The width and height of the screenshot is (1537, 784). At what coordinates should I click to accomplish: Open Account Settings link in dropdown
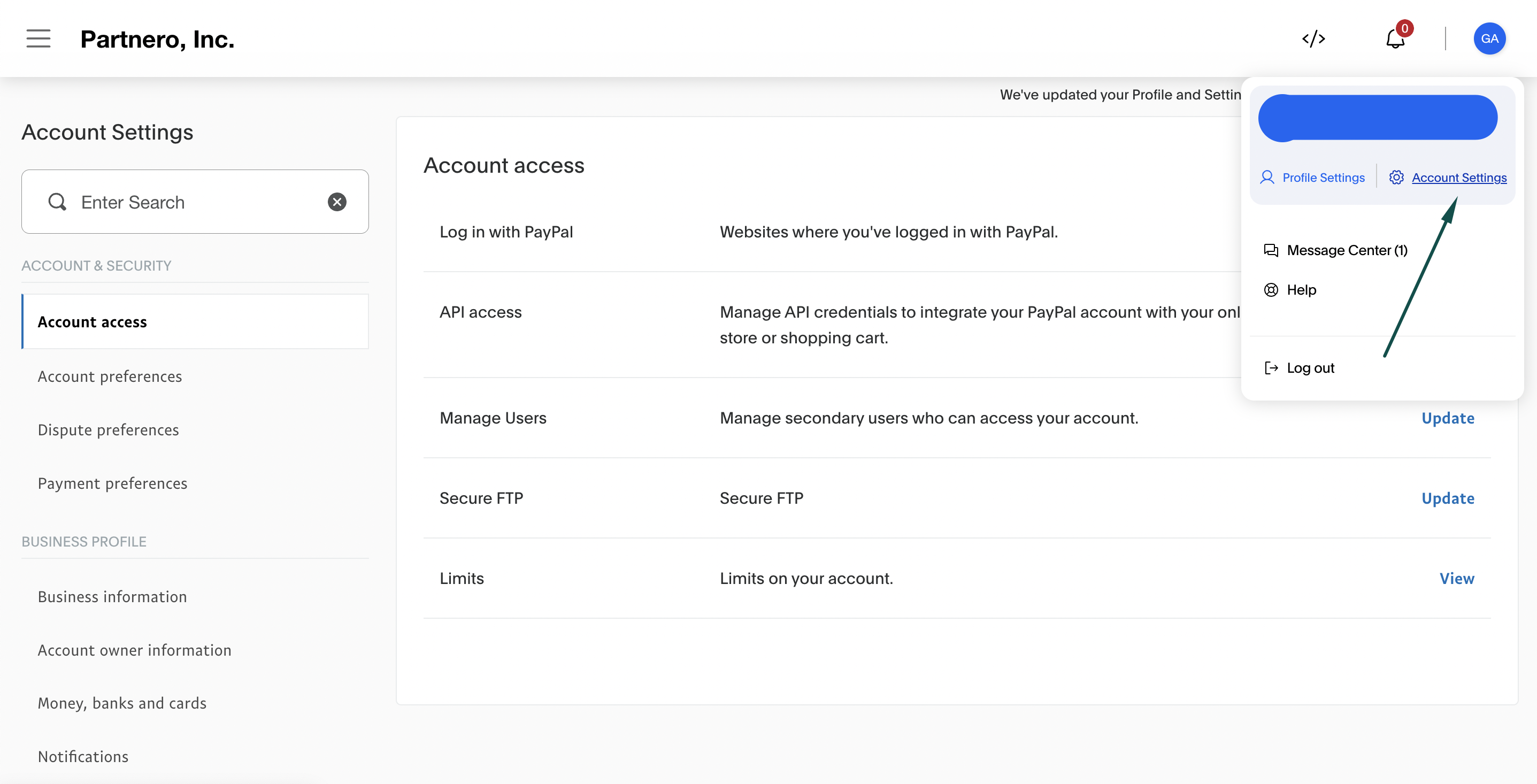[1459, 178]
